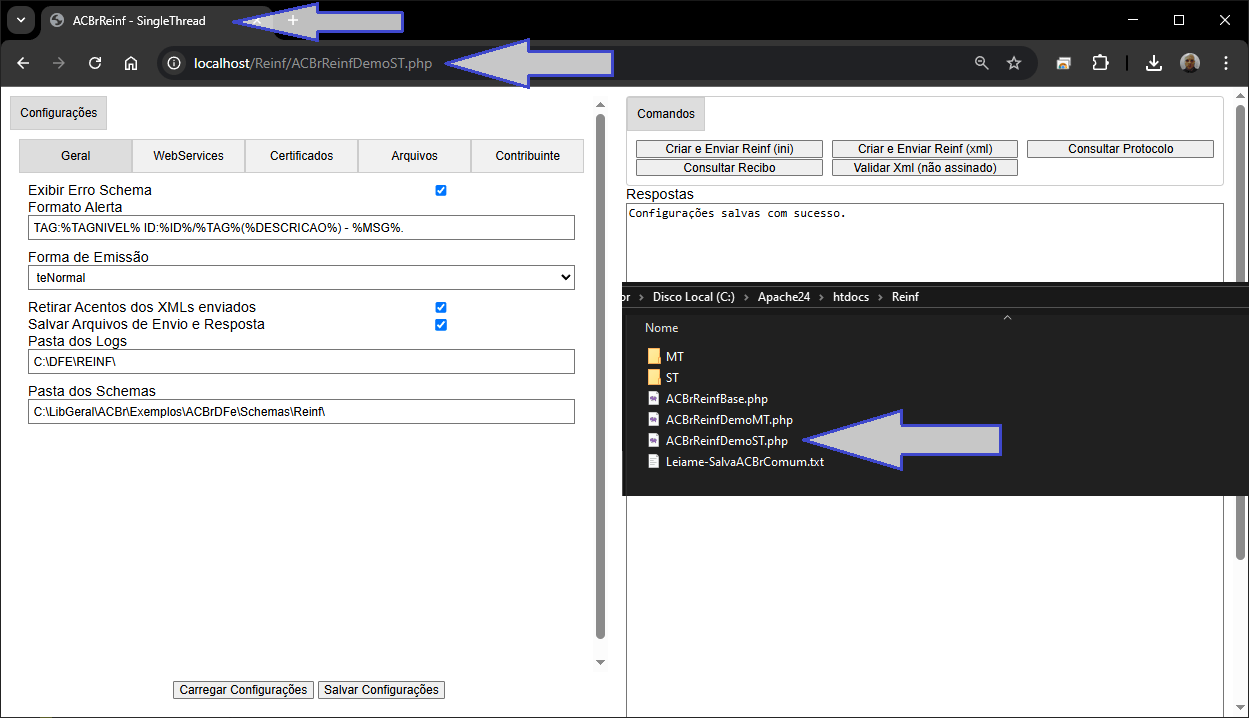The width and height of the screenshot is (1249, 718).
Task: Click Reinf in the Explorer breadcrumb
Action: 905,297
